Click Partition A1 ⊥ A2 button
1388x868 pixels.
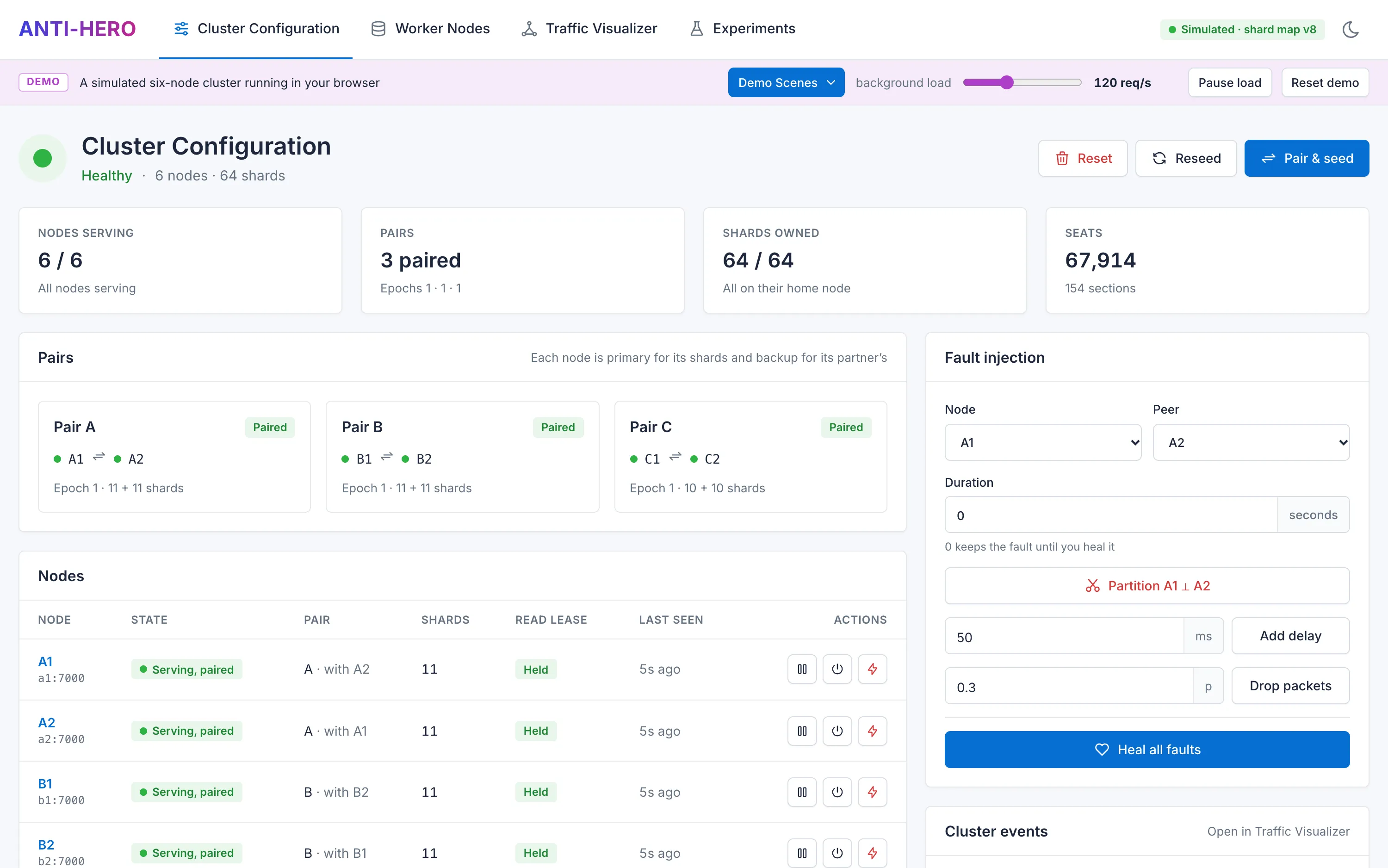(x=1147, y=586)
